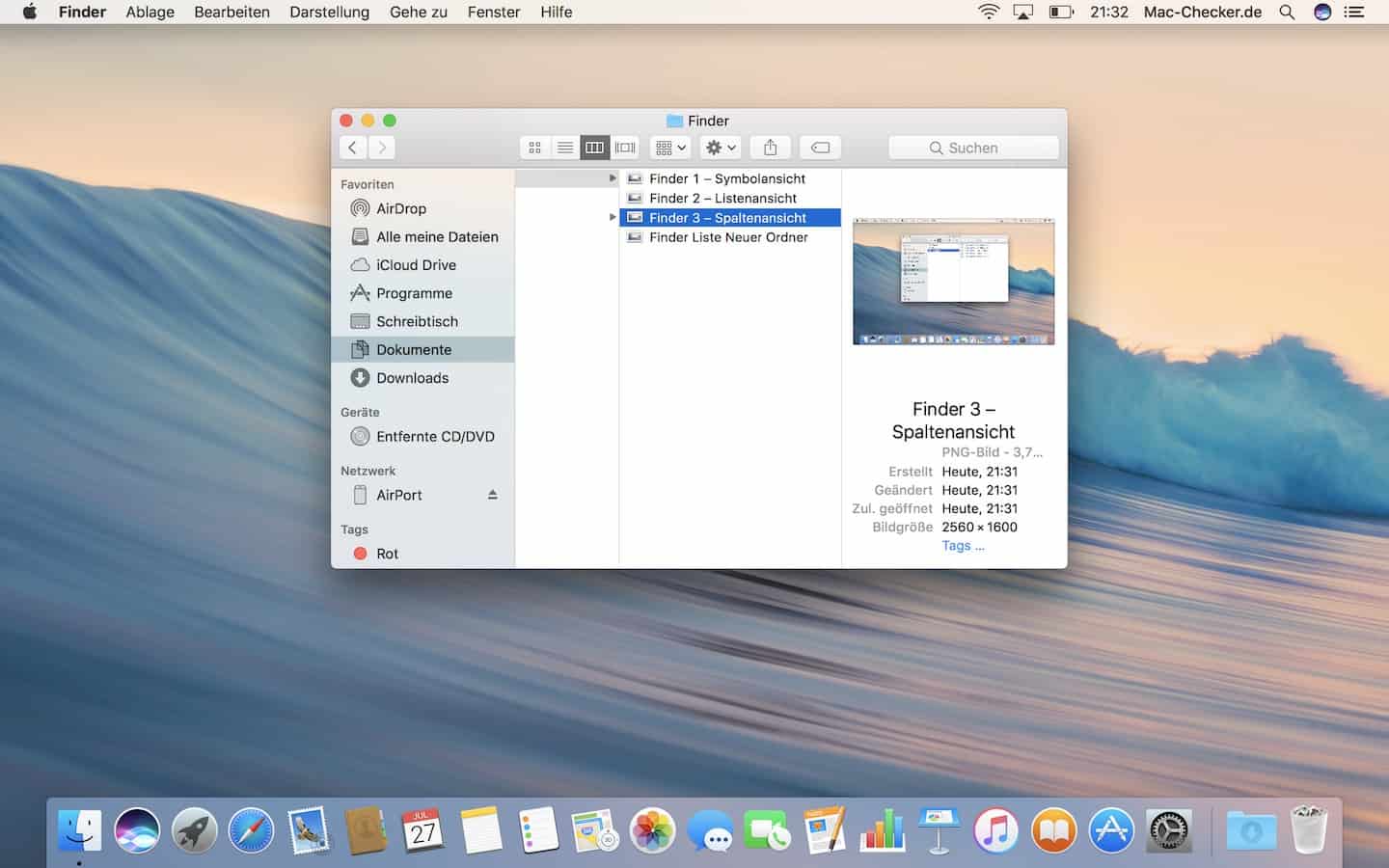Open the Gehe zu menu

pyautogui.click(x=419, y=12)
